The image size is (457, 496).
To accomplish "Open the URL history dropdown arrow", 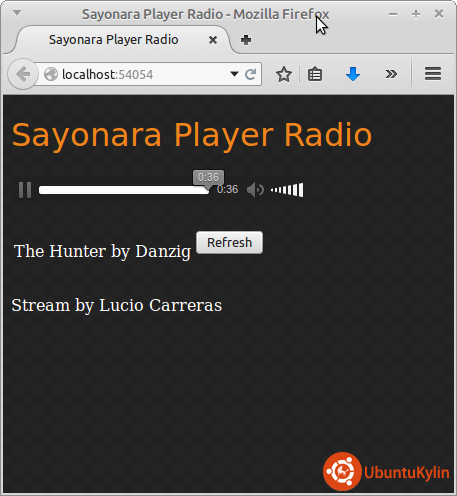I will (234, 74).
